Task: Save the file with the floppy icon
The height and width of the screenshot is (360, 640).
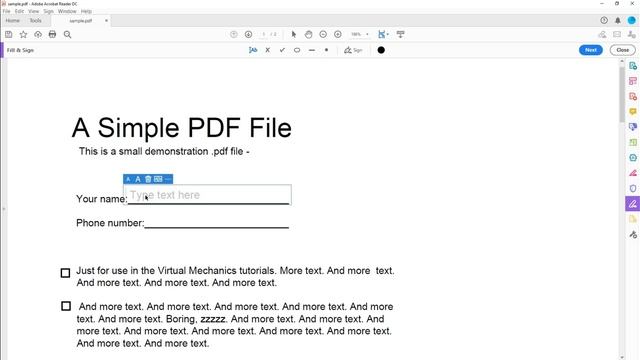Action: pyautogui.click(x=9, y=35)
